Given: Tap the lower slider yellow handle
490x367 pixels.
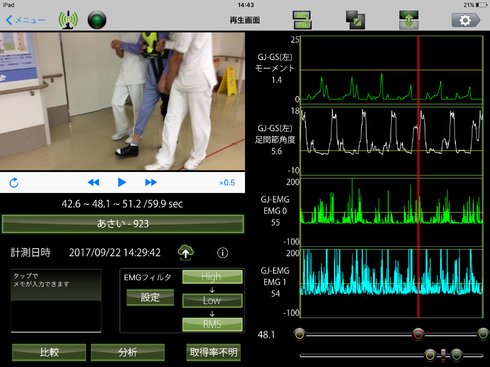Looking at the screenshot, I should pos(430,355).
